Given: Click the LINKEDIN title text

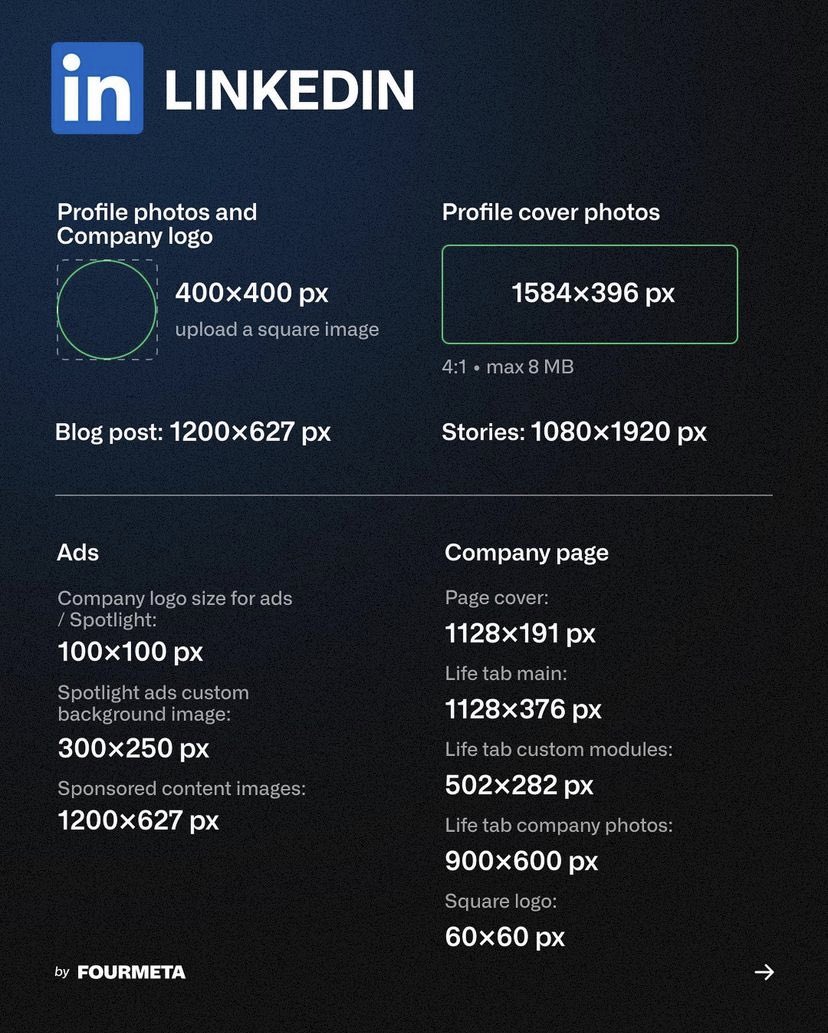Looking at the screenshot, I should click(289, 90).
